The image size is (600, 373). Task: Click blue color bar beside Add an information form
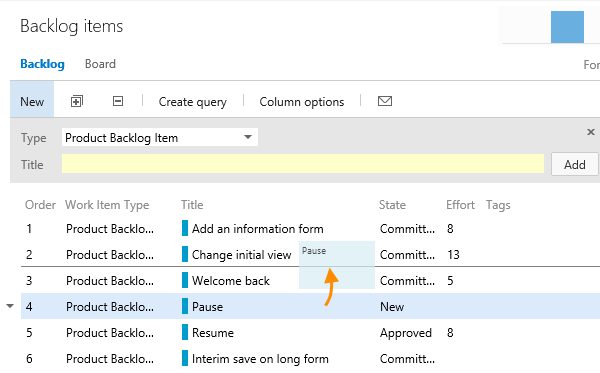[185, 228]
